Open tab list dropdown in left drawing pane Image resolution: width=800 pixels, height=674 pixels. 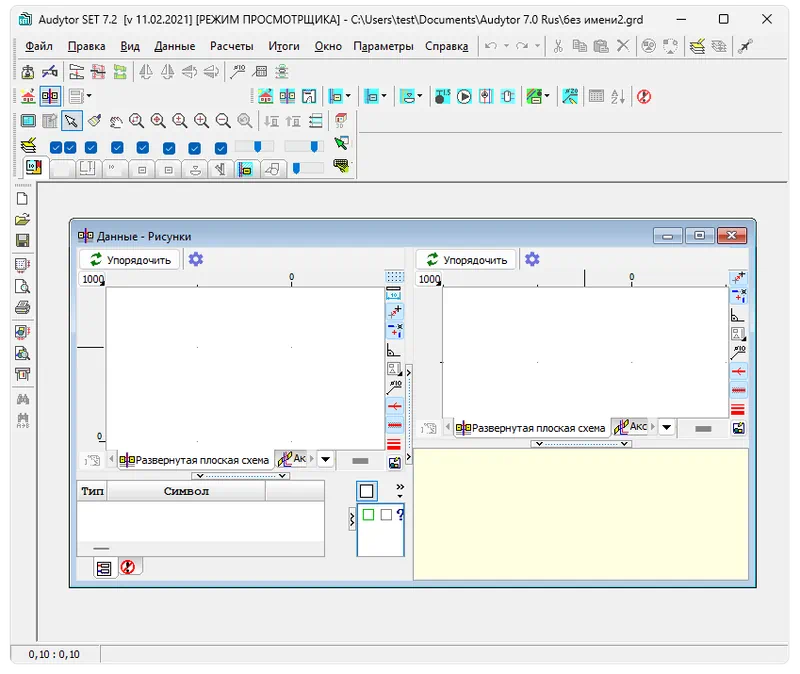[326, 459]
